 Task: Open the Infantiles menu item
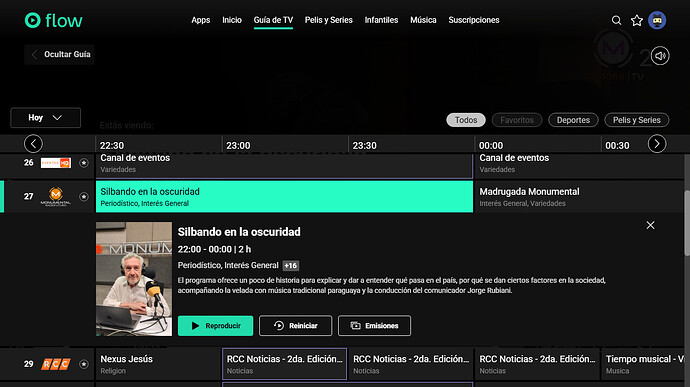pos(381,20)
